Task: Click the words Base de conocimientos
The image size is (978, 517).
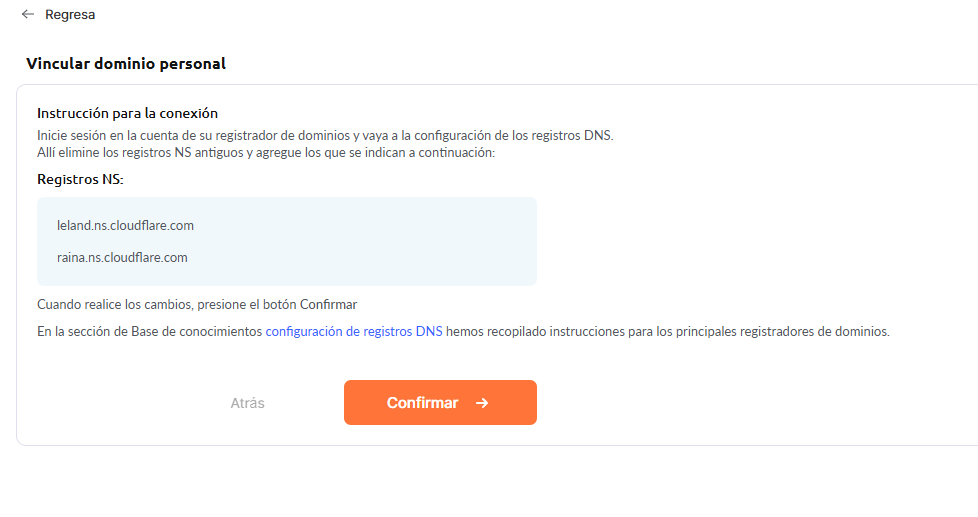Action: 196,331
